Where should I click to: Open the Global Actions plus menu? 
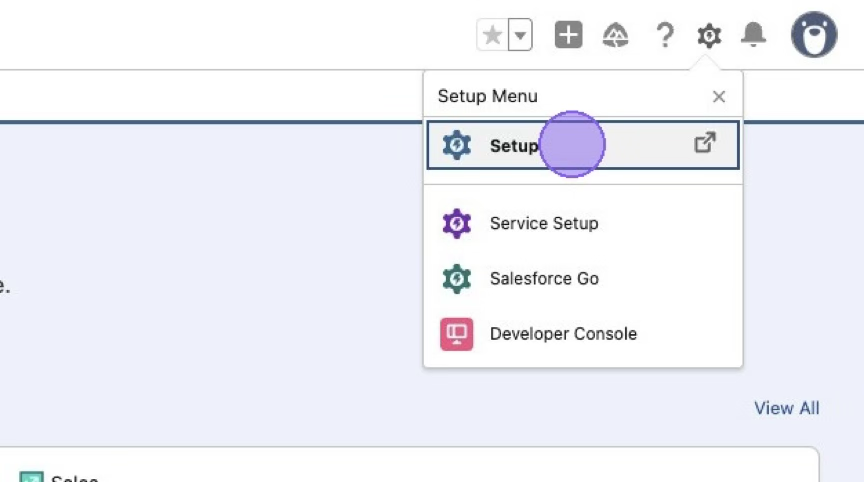tap(568, 36)
